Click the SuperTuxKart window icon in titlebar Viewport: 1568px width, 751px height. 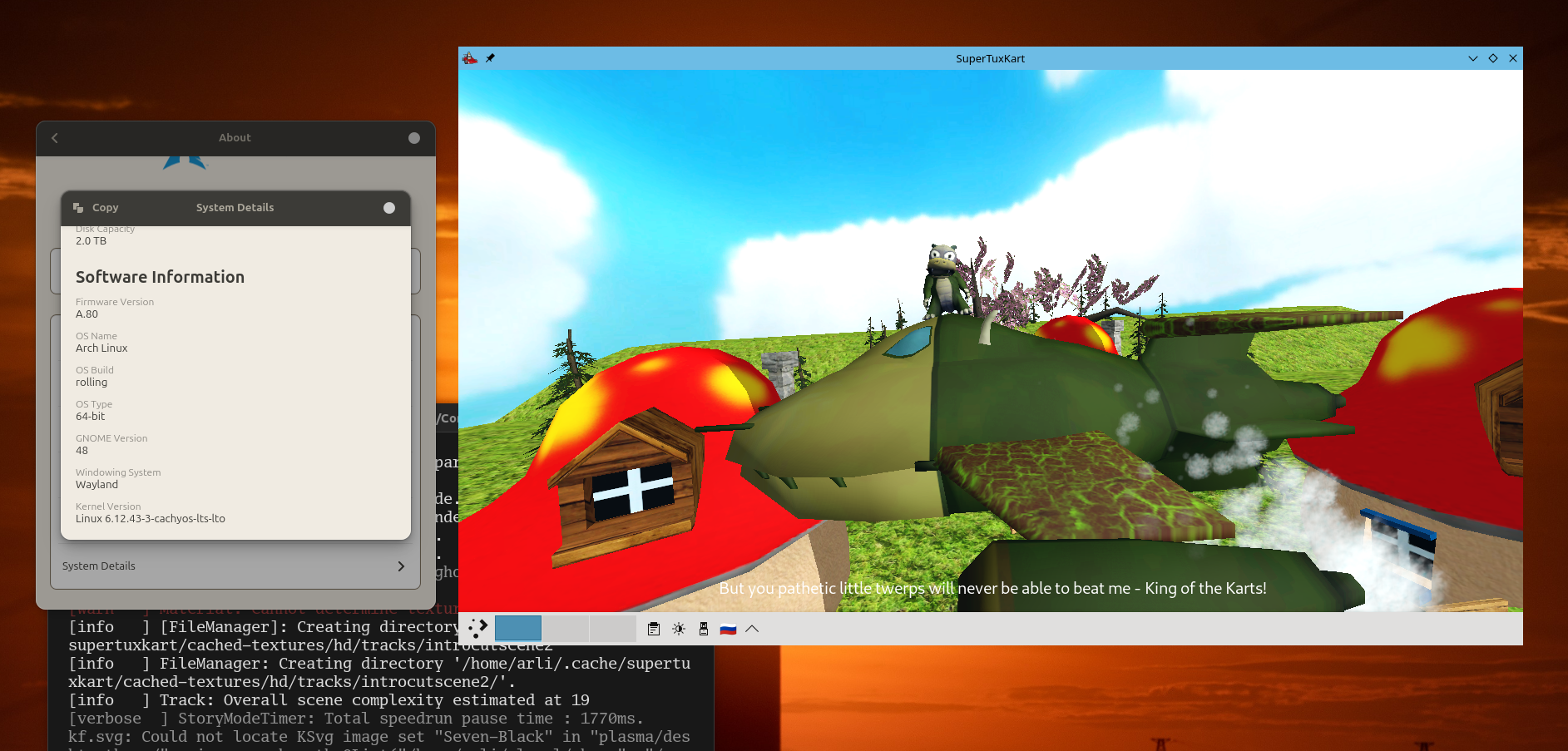pyautogui.click(x=470, y=58)
